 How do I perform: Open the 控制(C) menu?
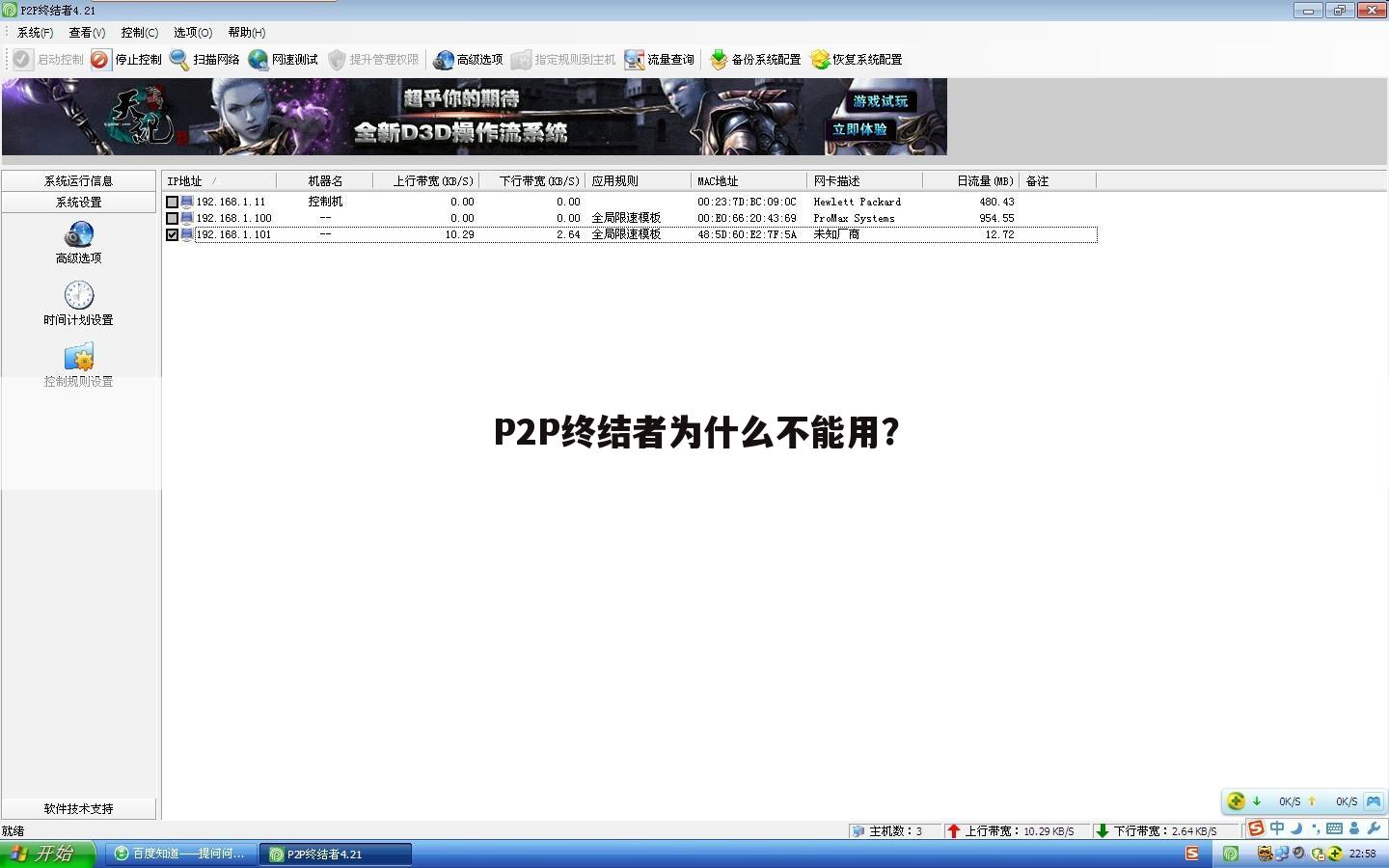[139, 32]
